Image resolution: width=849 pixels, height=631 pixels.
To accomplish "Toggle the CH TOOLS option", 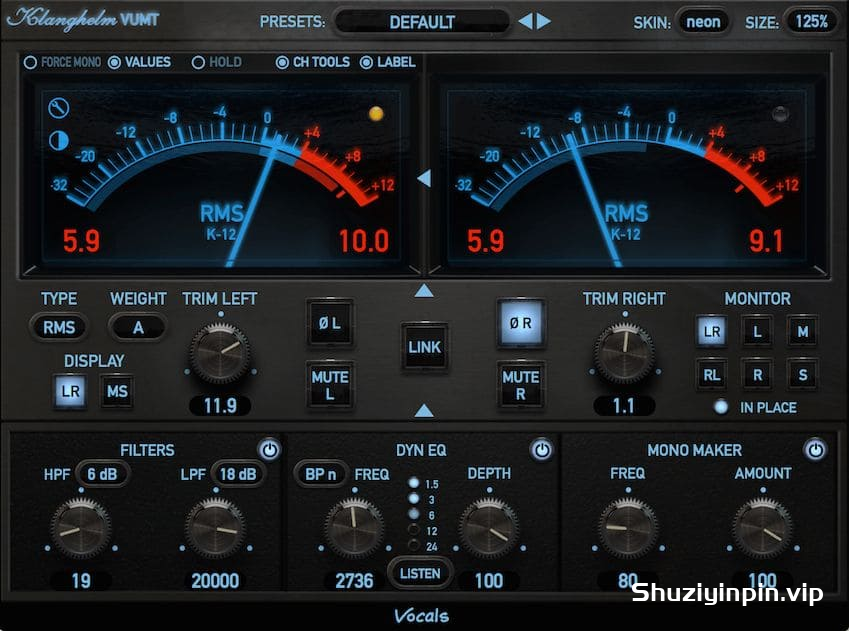I will [313, 62].
